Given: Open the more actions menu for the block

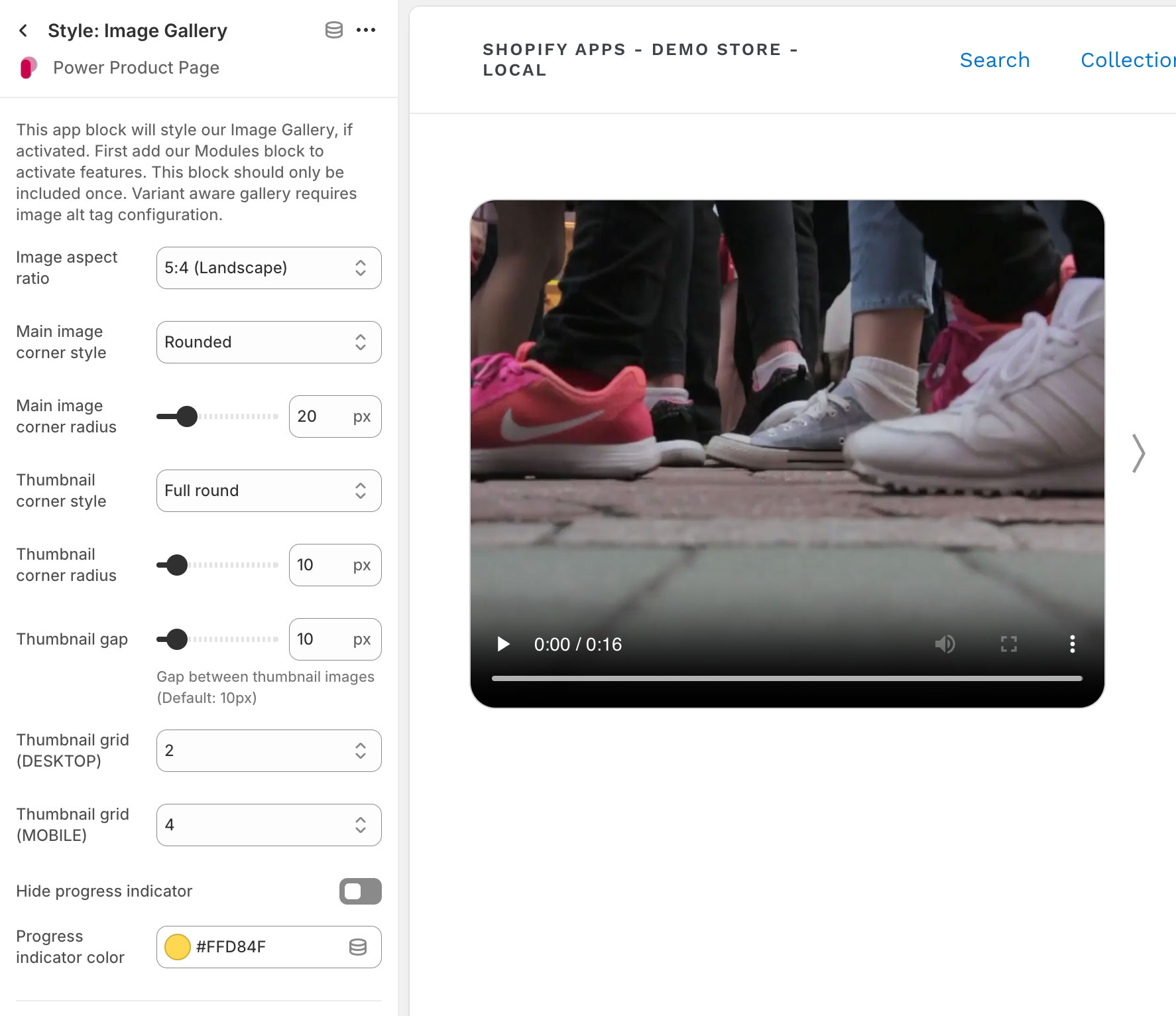Looking at the screenshot, I should tap(367, 30).
